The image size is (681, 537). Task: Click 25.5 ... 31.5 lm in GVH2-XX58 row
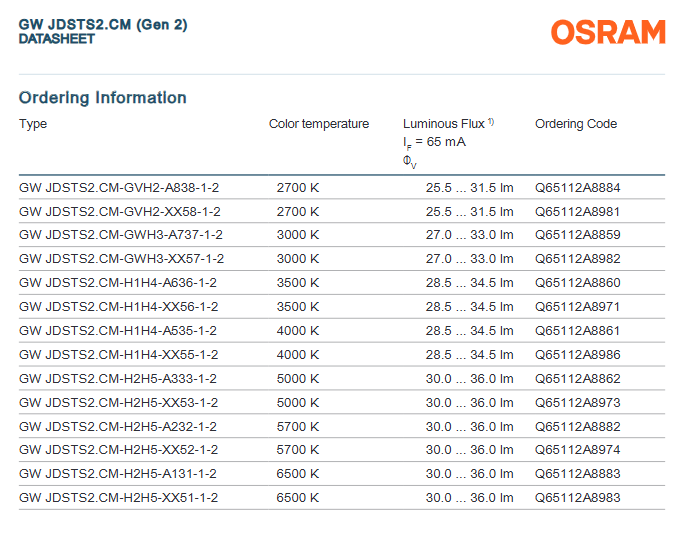coord(469,212)
